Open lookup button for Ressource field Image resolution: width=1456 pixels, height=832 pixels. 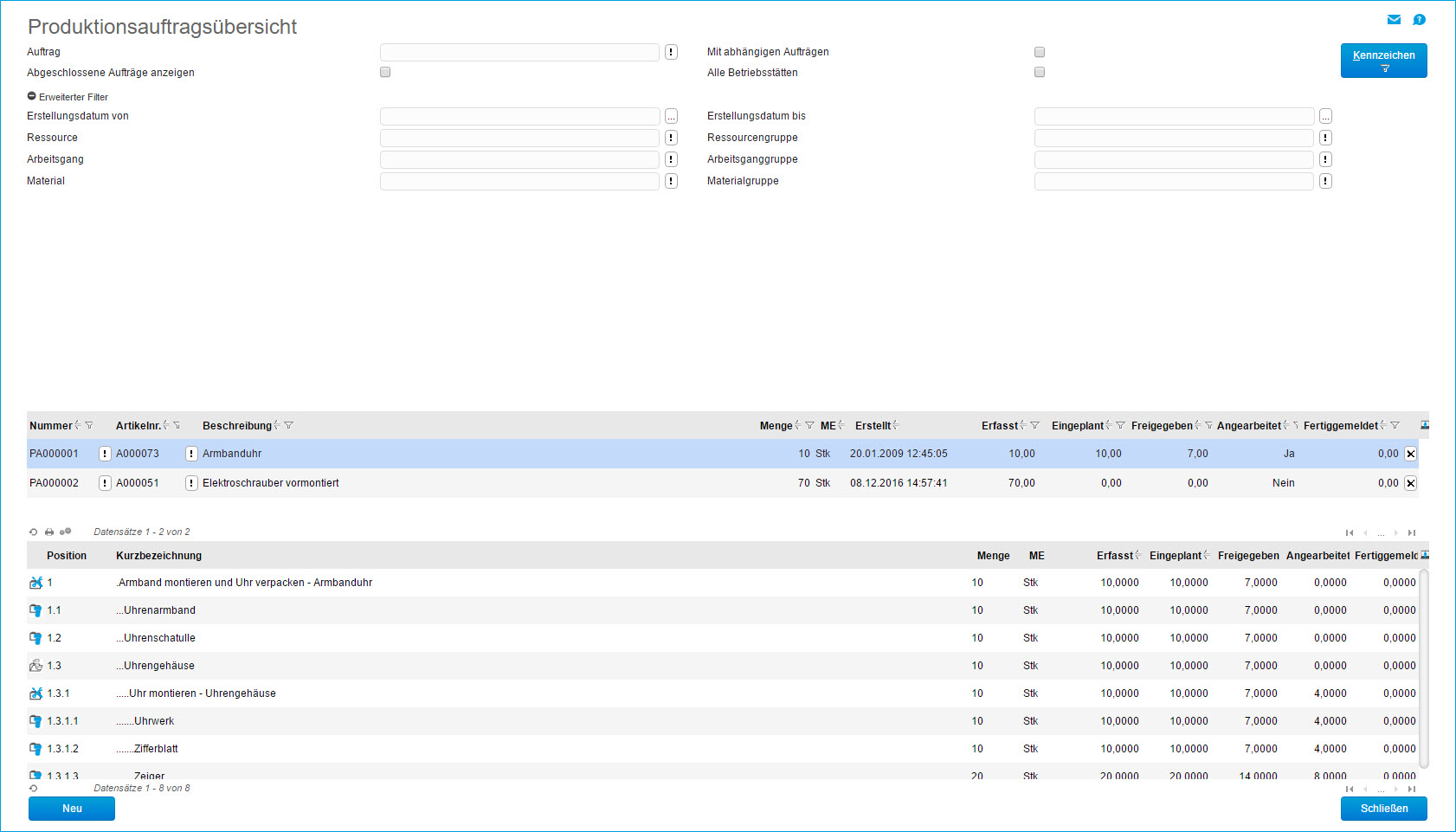(671, 138)
